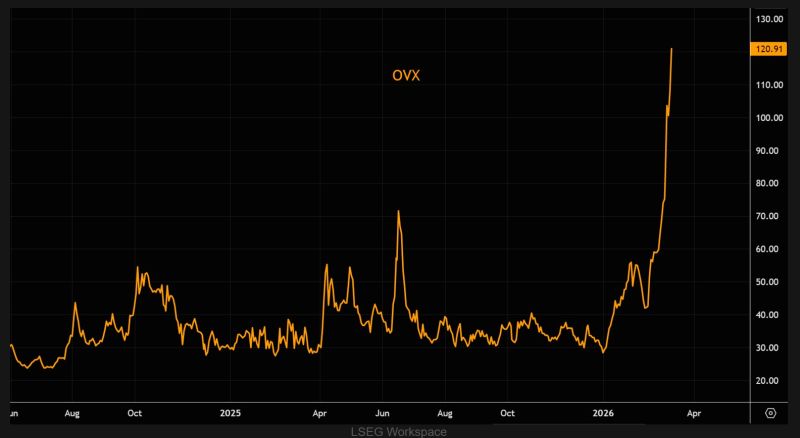The image size is (800, 438).
Task: Click the Apr label right of 2026
Action: 694,412
